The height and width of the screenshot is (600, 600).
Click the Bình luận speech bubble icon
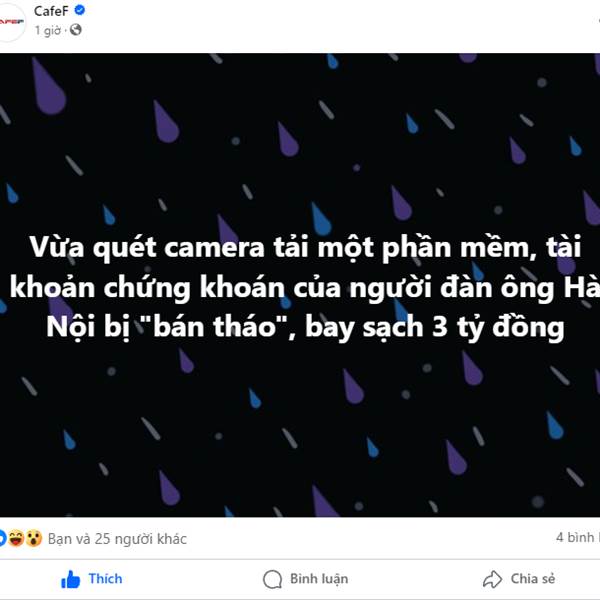pos(272,579)
